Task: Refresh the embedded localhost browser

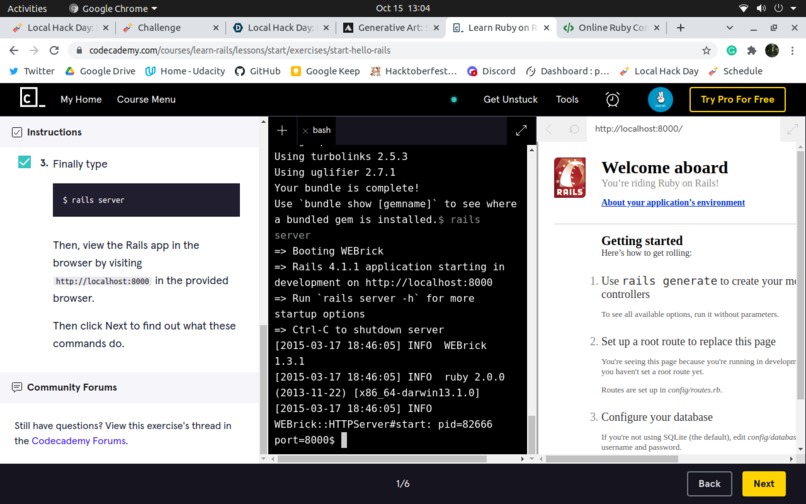Action: 574,129
